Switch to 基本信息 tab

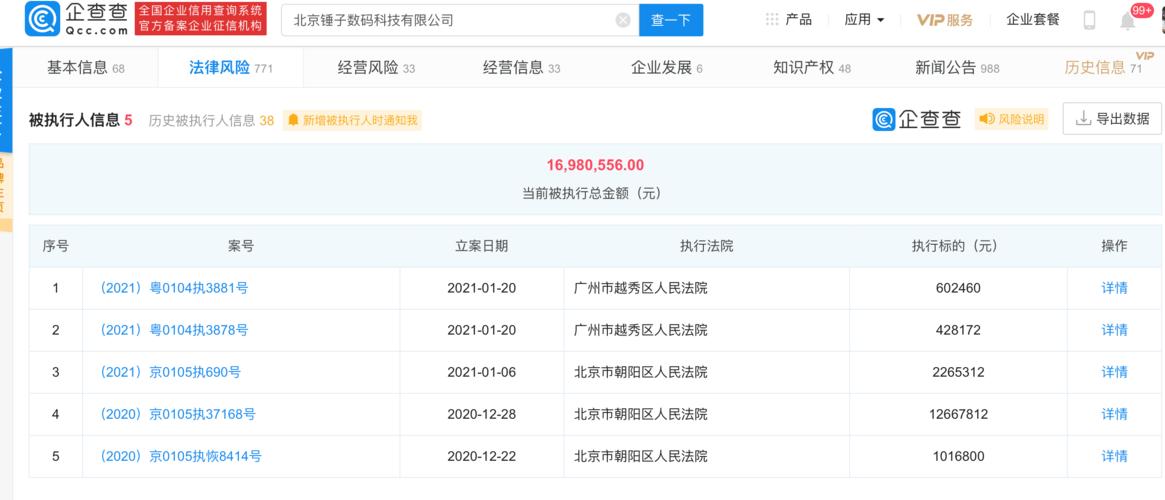pyautogui.click(x=85, y=68)
